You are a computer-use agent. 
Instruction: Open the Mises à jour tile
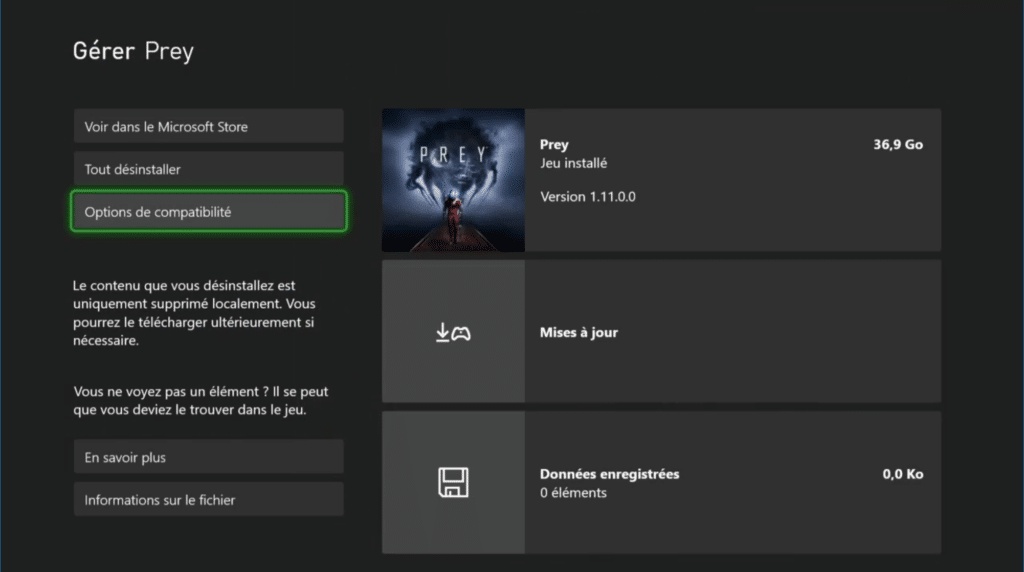pyautogui.click(x=662, y=331)
